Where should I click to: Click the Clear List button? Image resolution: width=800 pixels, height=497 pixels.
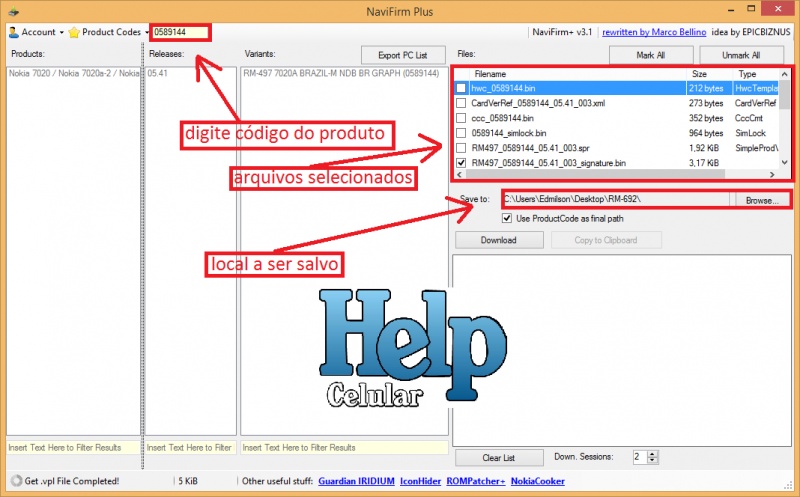point(499,458)
